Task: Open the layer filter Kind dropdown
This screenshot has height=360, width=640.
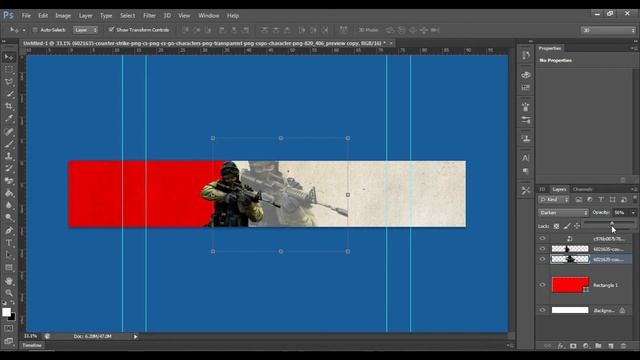Action: 554,200
